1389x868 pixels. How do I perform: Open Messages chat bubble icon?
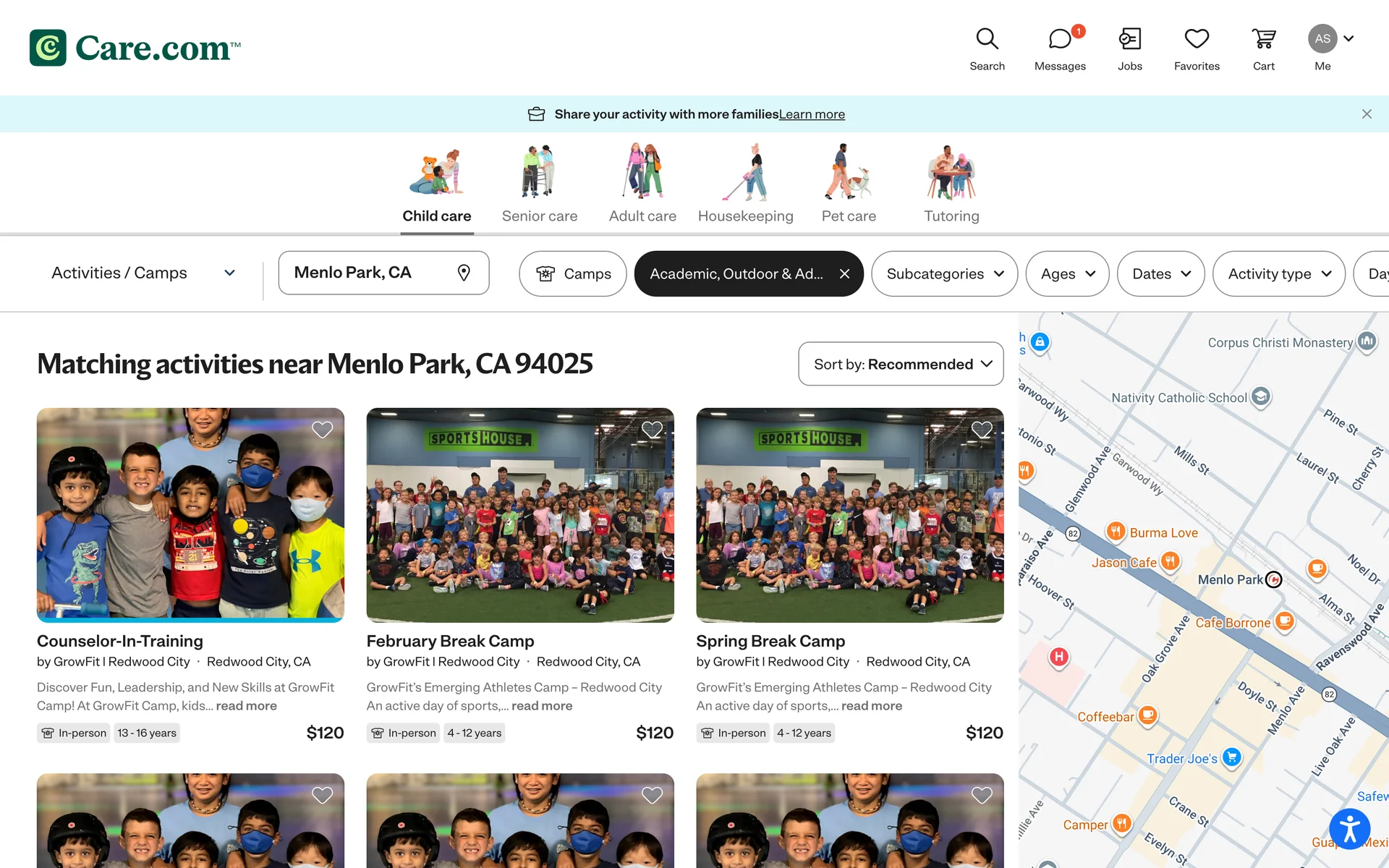click(1059, 39)
